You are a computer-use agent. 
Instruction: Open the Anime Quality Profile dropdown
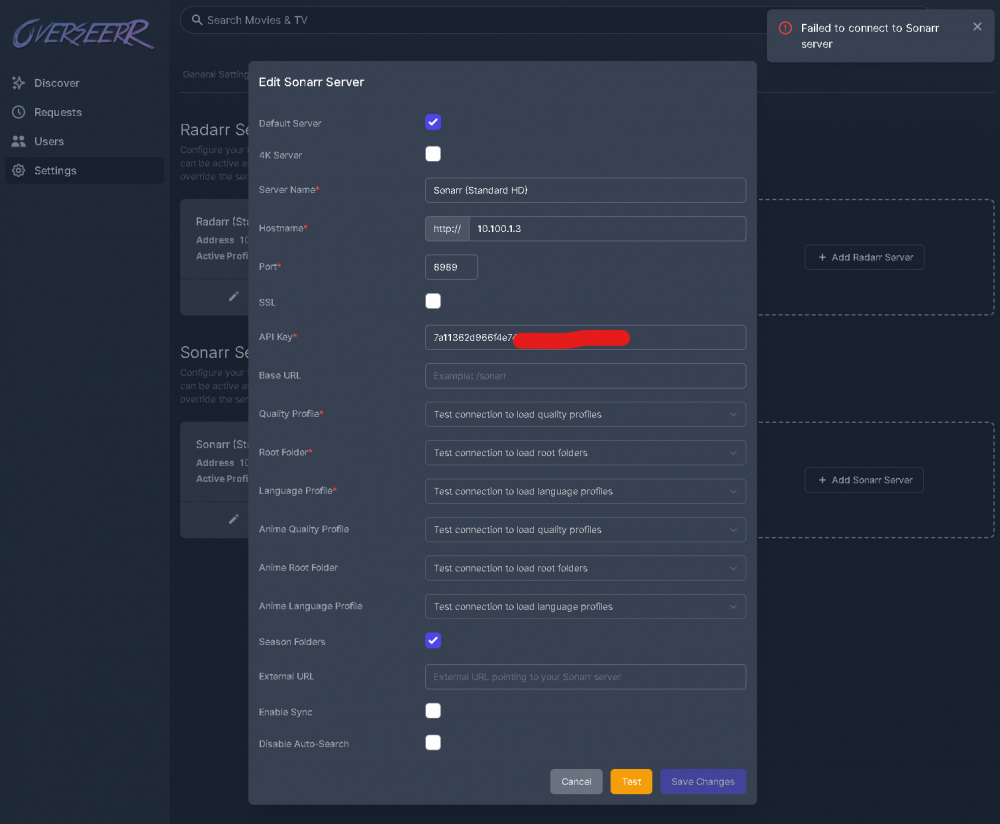coord(585,529)
